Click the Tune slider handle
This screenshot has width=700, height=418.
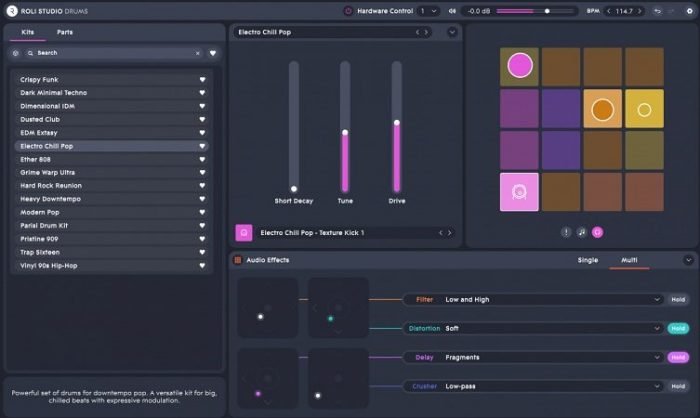345,132
